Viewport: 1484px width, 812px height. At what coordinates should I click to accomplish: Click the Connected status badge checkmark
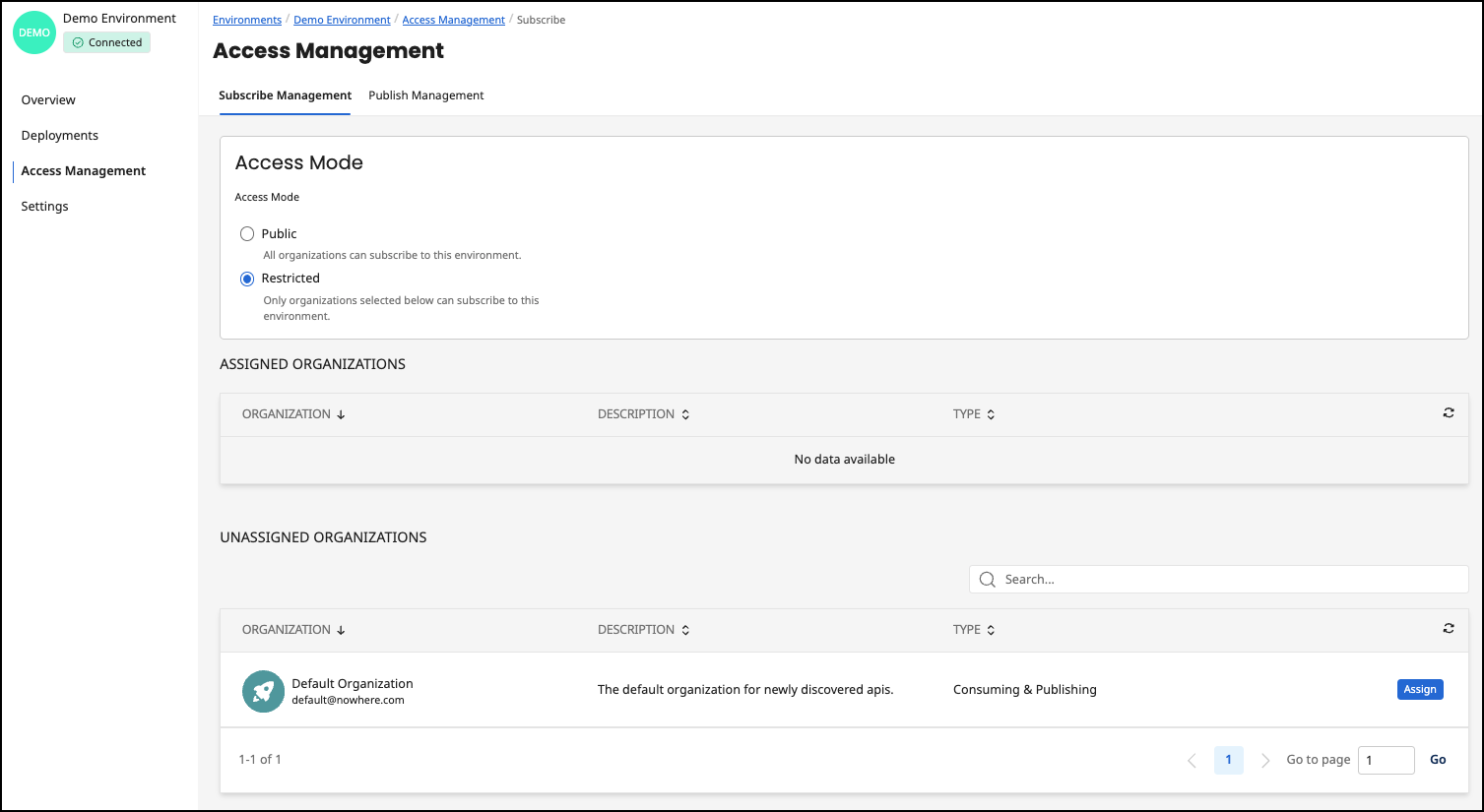tap(75, 42)
